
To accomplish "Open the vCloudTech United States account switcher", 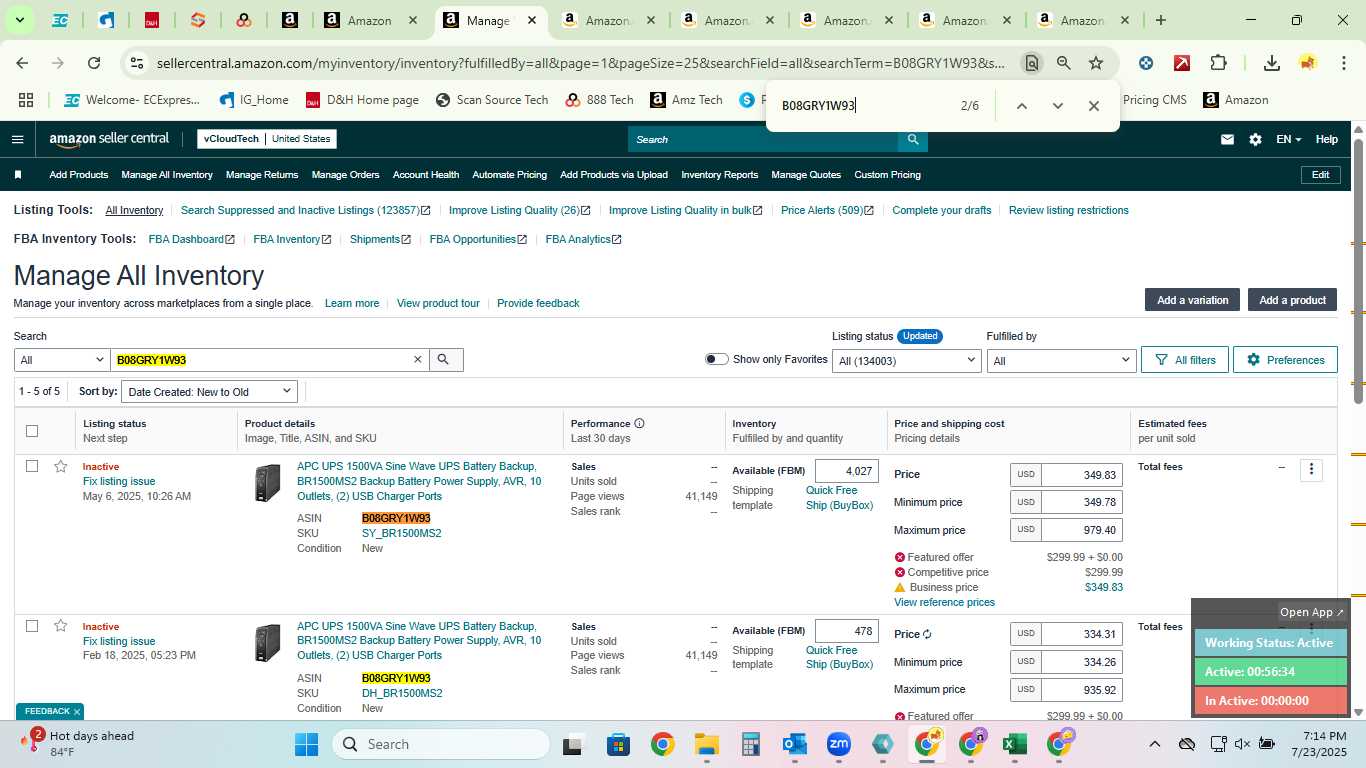I will (x=267, y=139).
